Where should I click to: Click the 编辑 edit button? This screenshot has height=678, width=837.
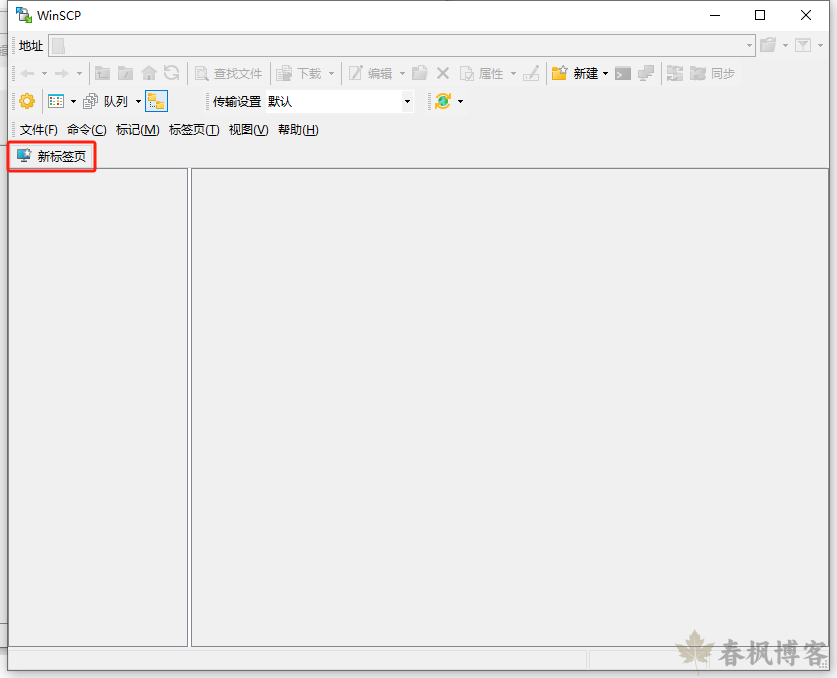pos(370,73)
